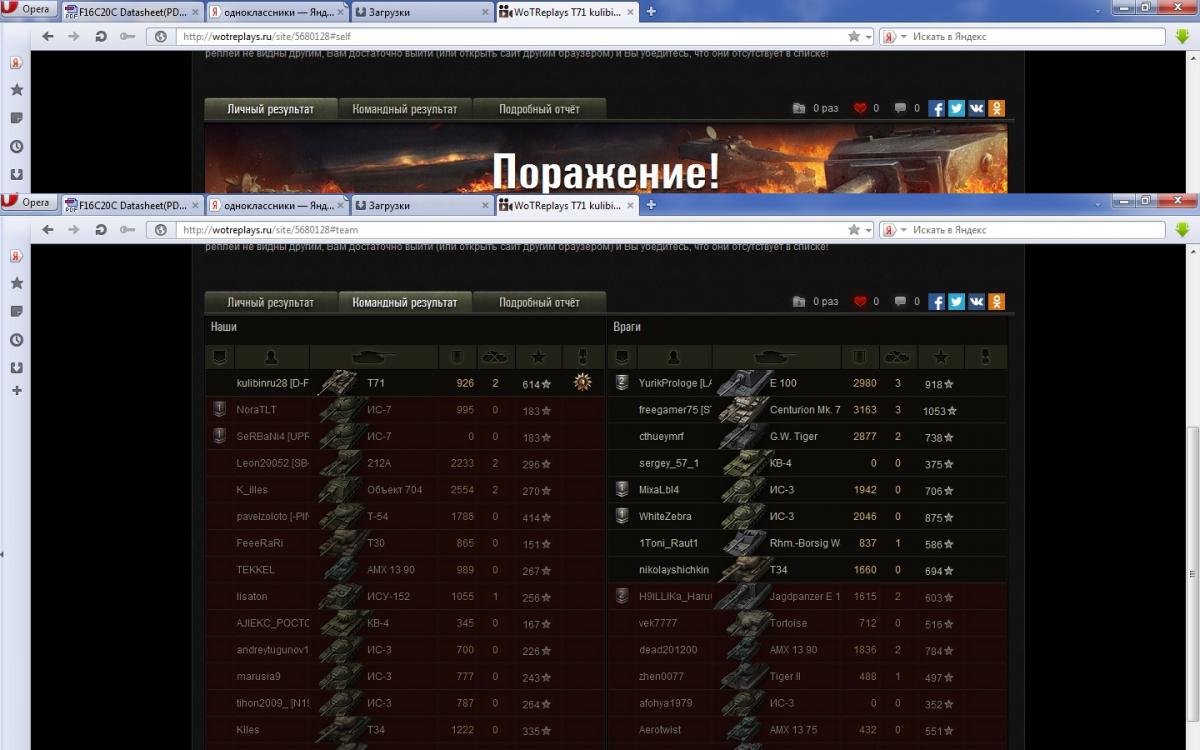Open Командный результат tab in upper page
This screenshot has width=1200, height=750.
point(404,108)
